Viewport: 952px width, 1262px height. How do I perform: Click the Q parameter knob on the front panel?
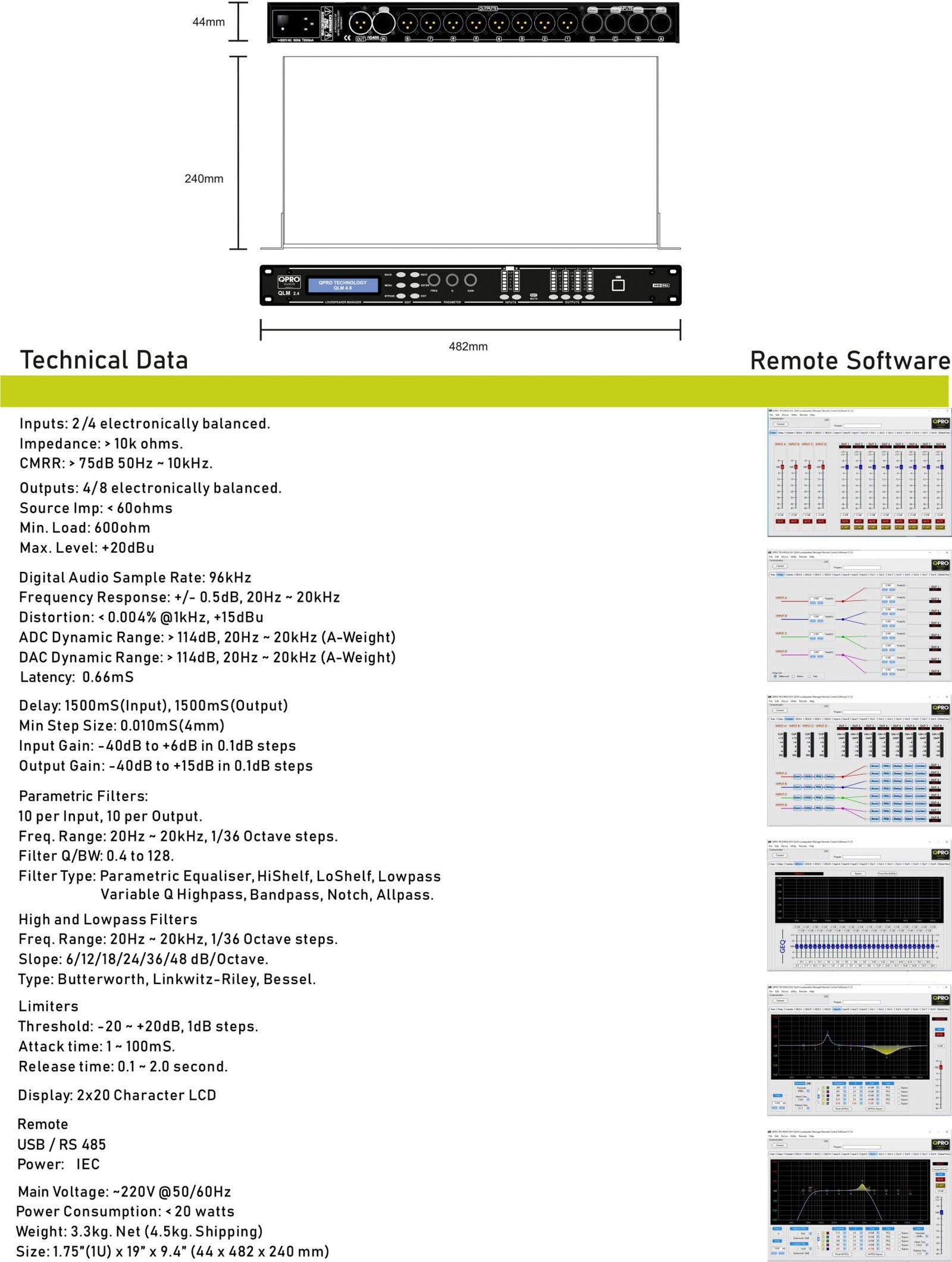pyautogui.click(x=452, y=280)
